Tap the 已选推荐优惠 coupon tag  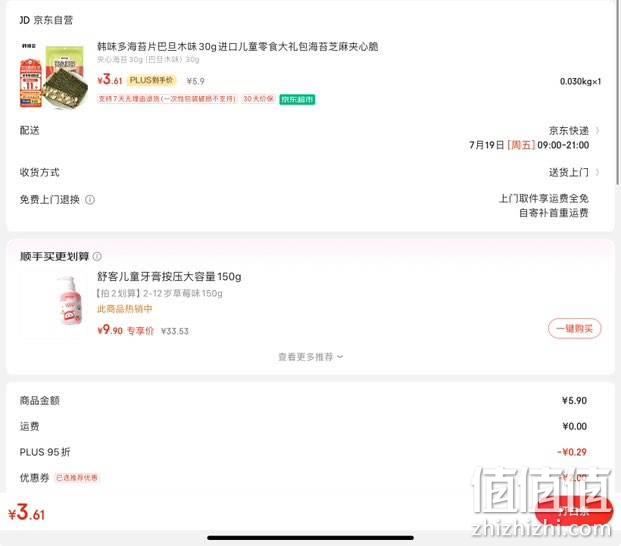77,478
